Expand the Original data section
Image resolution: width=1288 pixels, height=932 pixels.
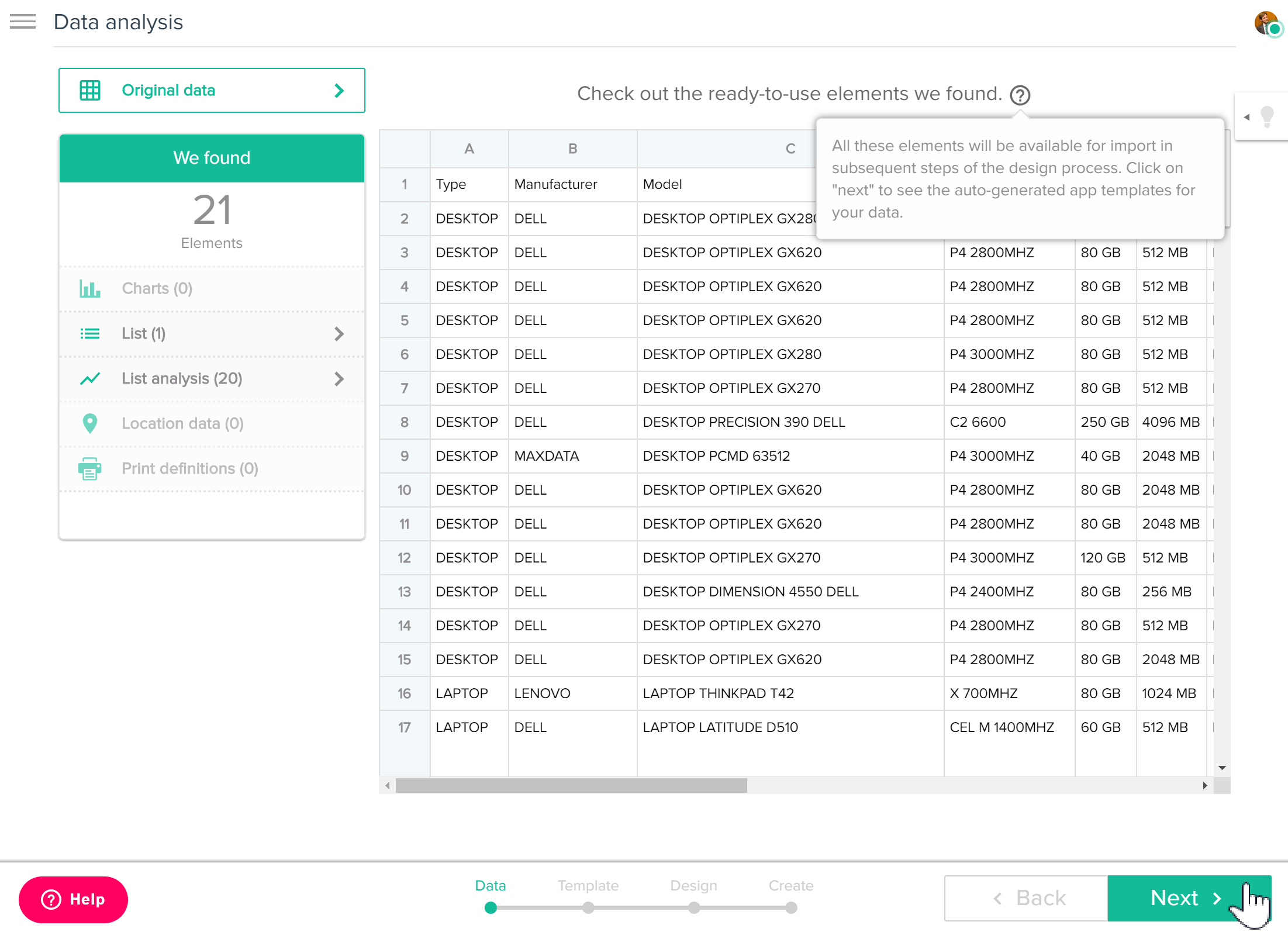(x=339, y=90)
